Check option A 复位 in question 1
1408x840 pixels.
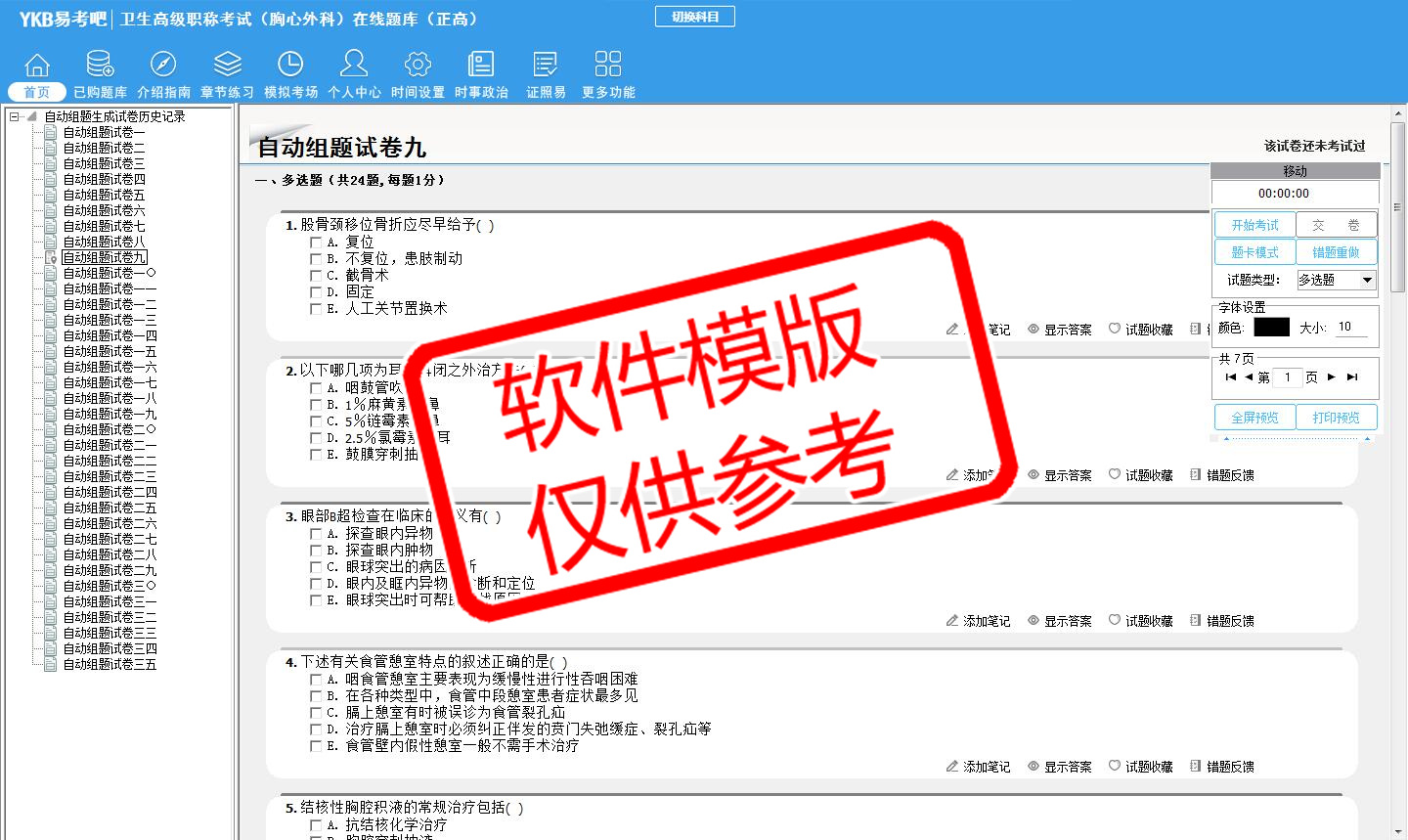316,243
